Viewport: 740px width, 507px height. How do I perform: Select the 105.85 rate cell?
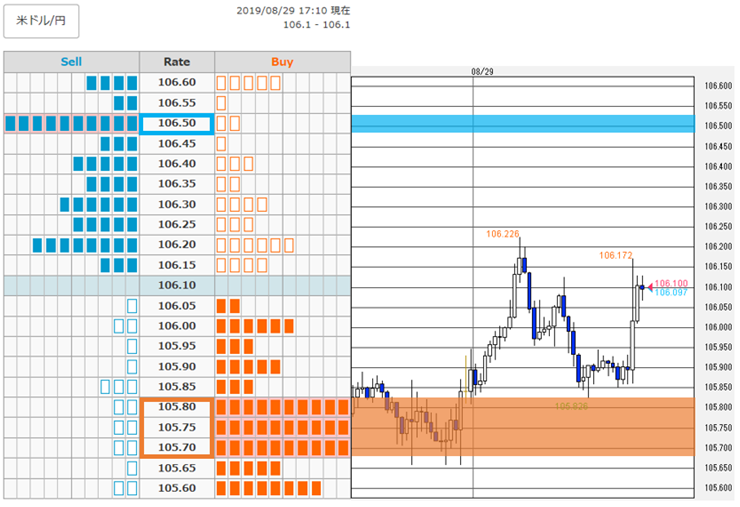point(177,387)
